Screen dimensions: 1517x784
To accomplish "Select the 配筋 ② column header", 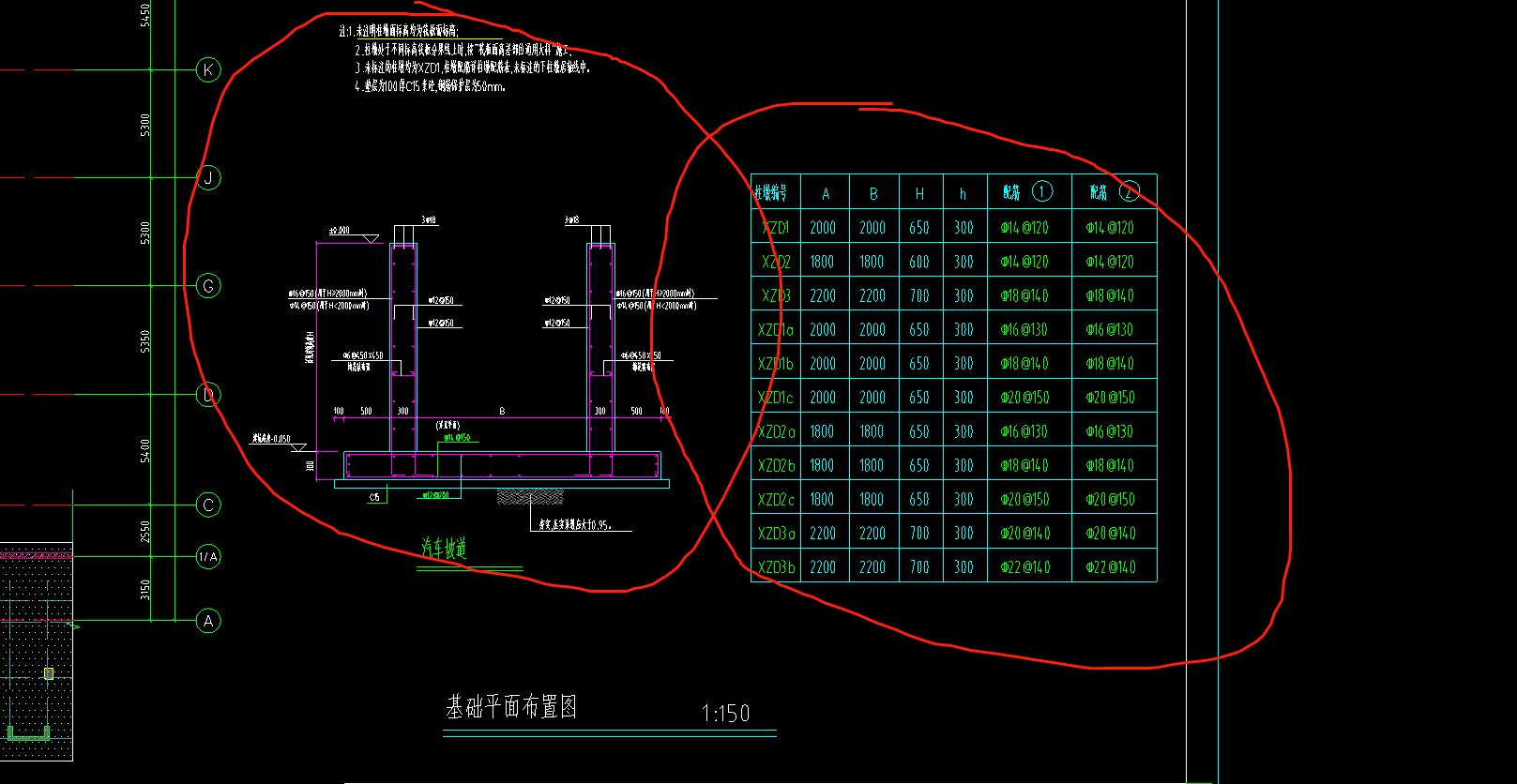I will [x=1115, y=192].
